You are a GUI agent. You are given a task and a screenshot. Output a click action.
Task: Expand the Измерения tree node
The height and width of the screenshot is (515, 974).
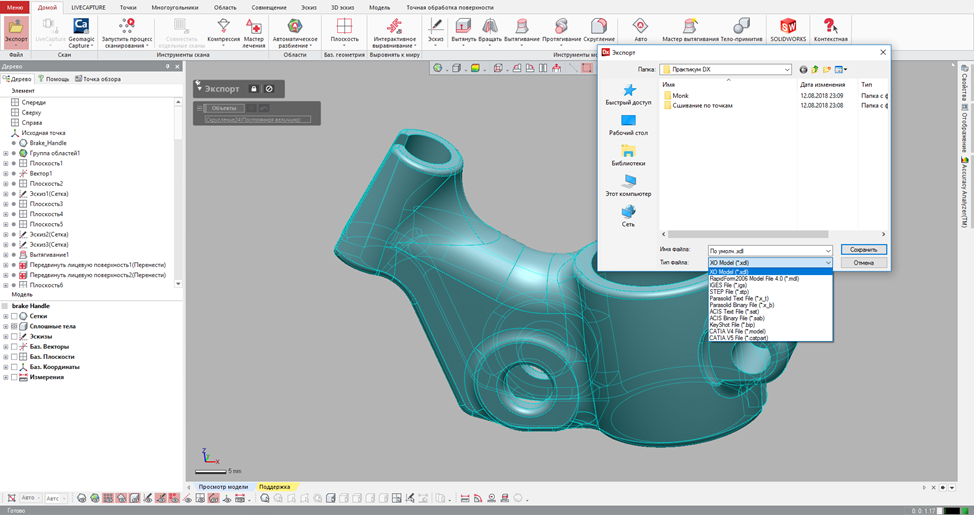(x=6, y=377)
